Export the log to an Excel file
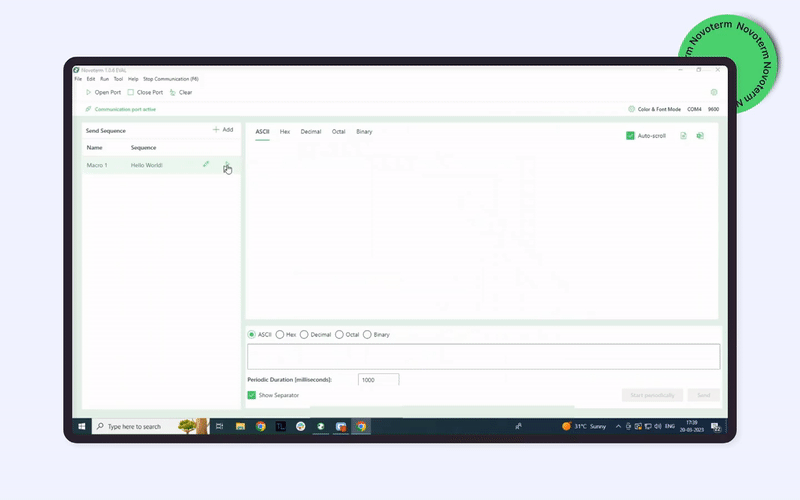The image size is (800, 500). tap(700, 135)
